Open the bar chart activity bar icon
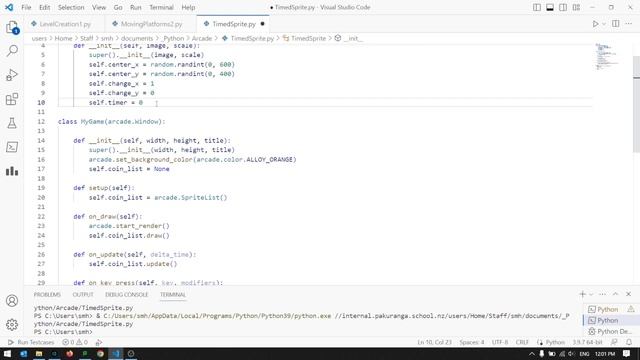This screenshot has height=360, width=640. click(x=12, y=171)
